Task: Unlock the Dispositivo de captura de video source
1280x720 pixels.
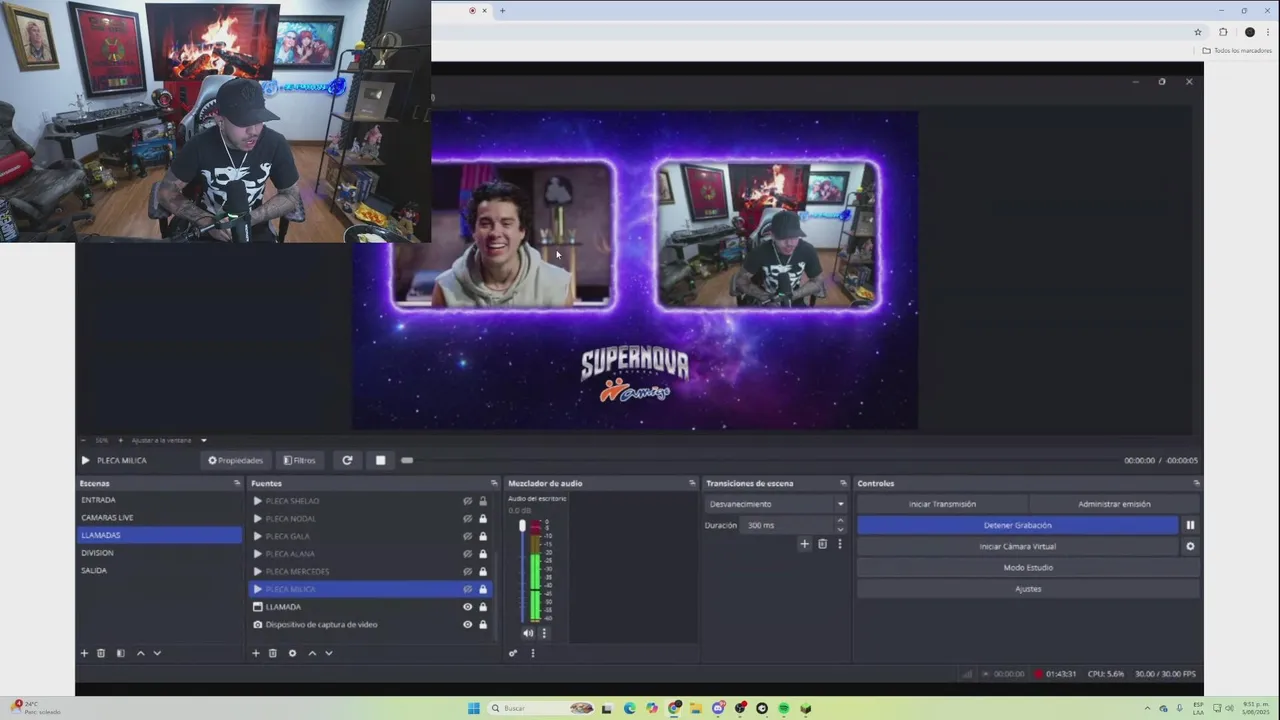Action: pyautogui.click(x=483, y=624)
